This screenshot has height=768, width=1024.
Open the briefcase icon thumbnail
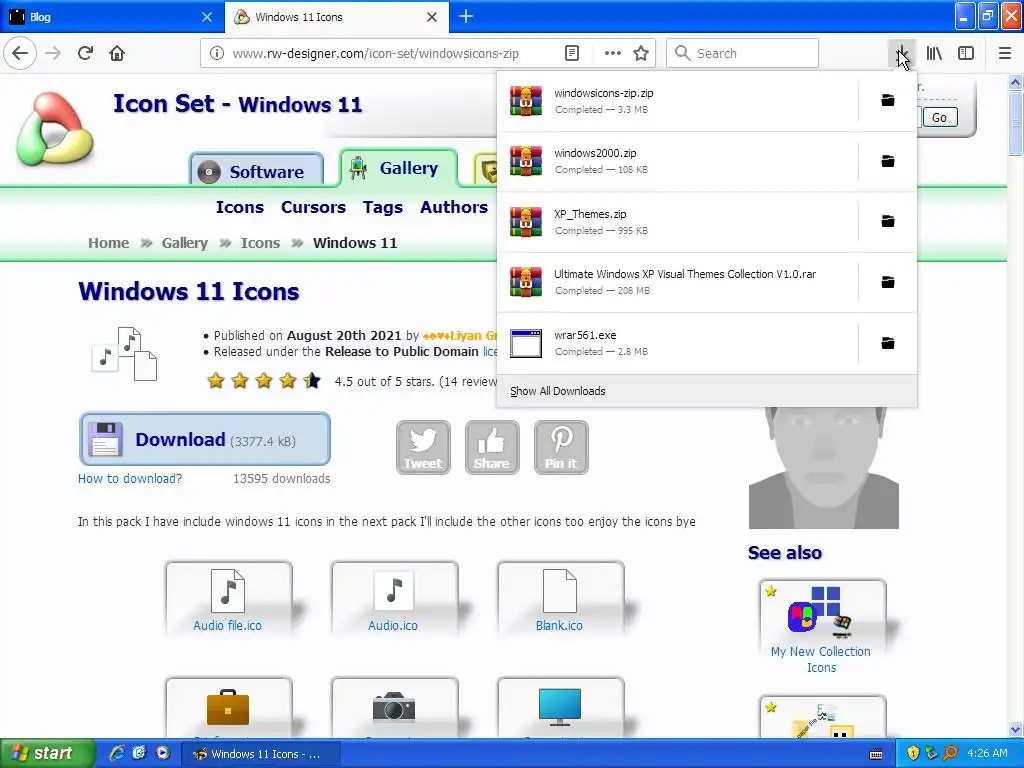(x=228, y=708)
